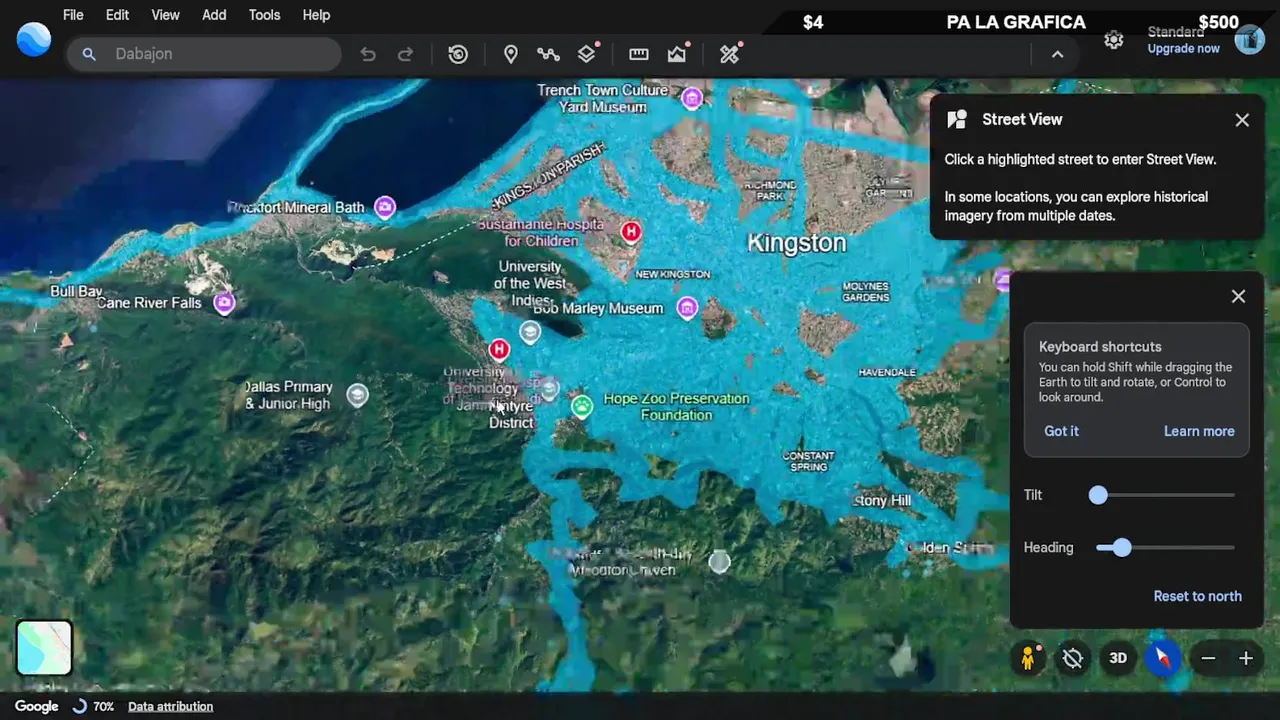Click the Bob Marley Museum marker

(687, 308)
